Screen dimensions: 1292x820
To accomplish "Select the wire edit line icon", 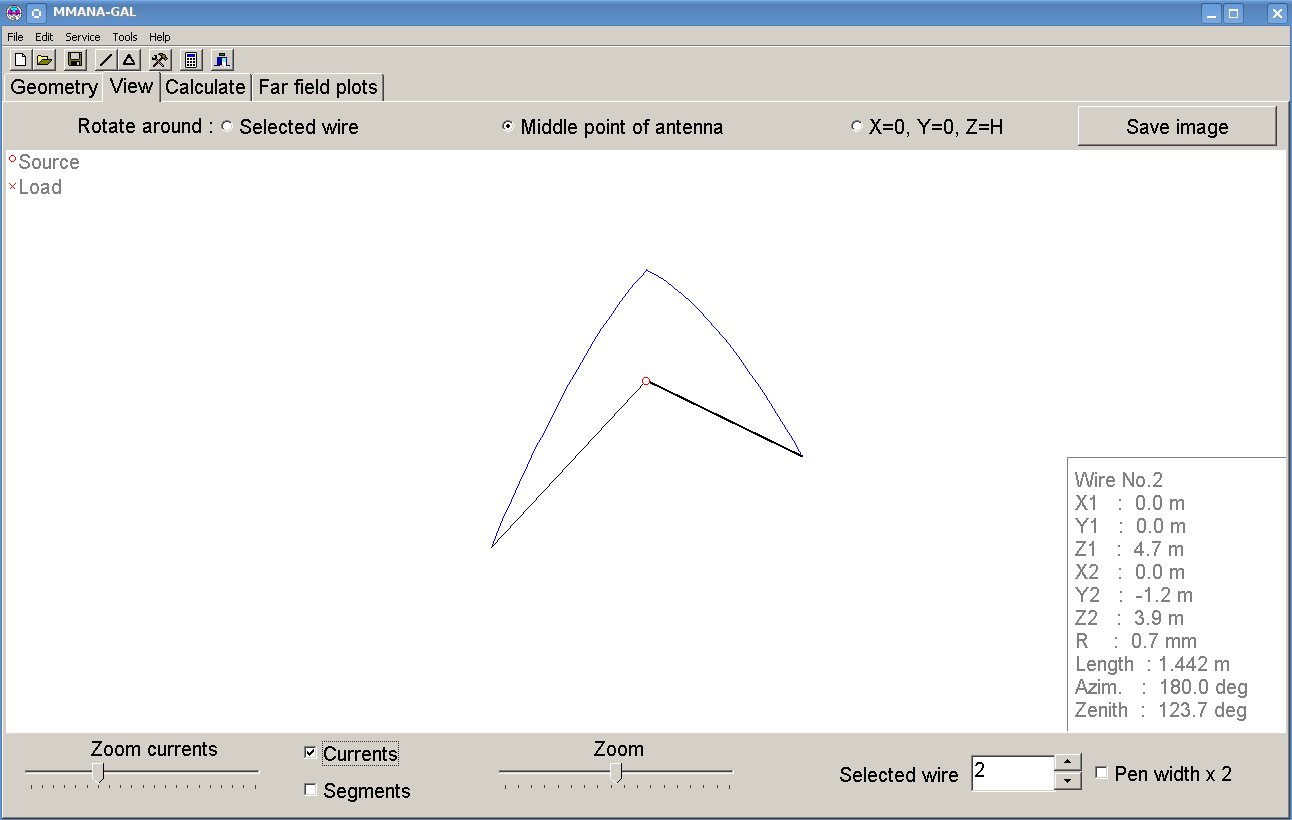I will (x=105, y=60).
